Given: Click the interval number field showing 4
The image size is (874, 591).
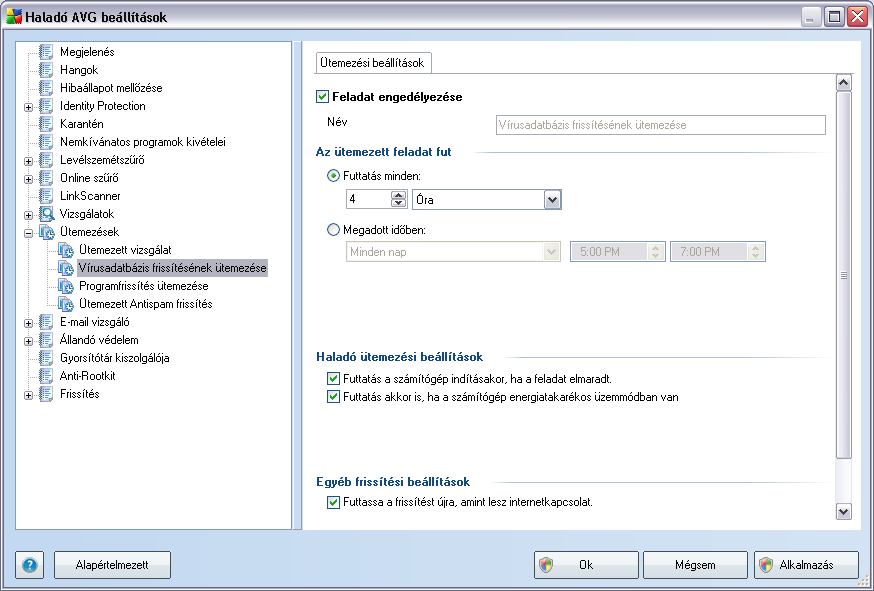Looking at the screenshot, I should coord(368,200).
